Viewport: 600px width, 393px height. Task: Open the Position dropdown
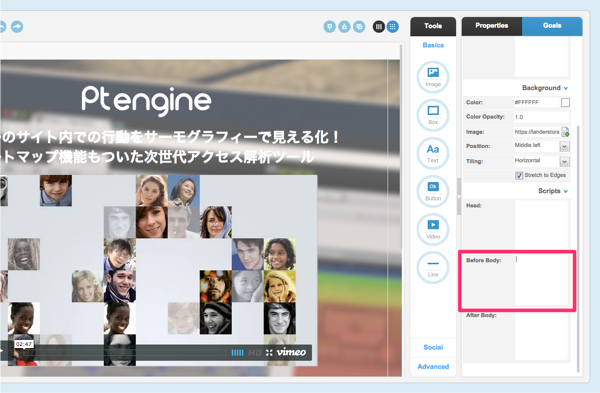[564, 146]
